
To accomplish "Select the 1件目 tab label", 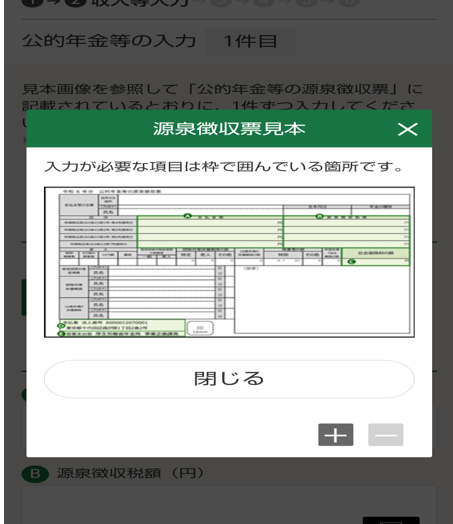I will [250, 42].
